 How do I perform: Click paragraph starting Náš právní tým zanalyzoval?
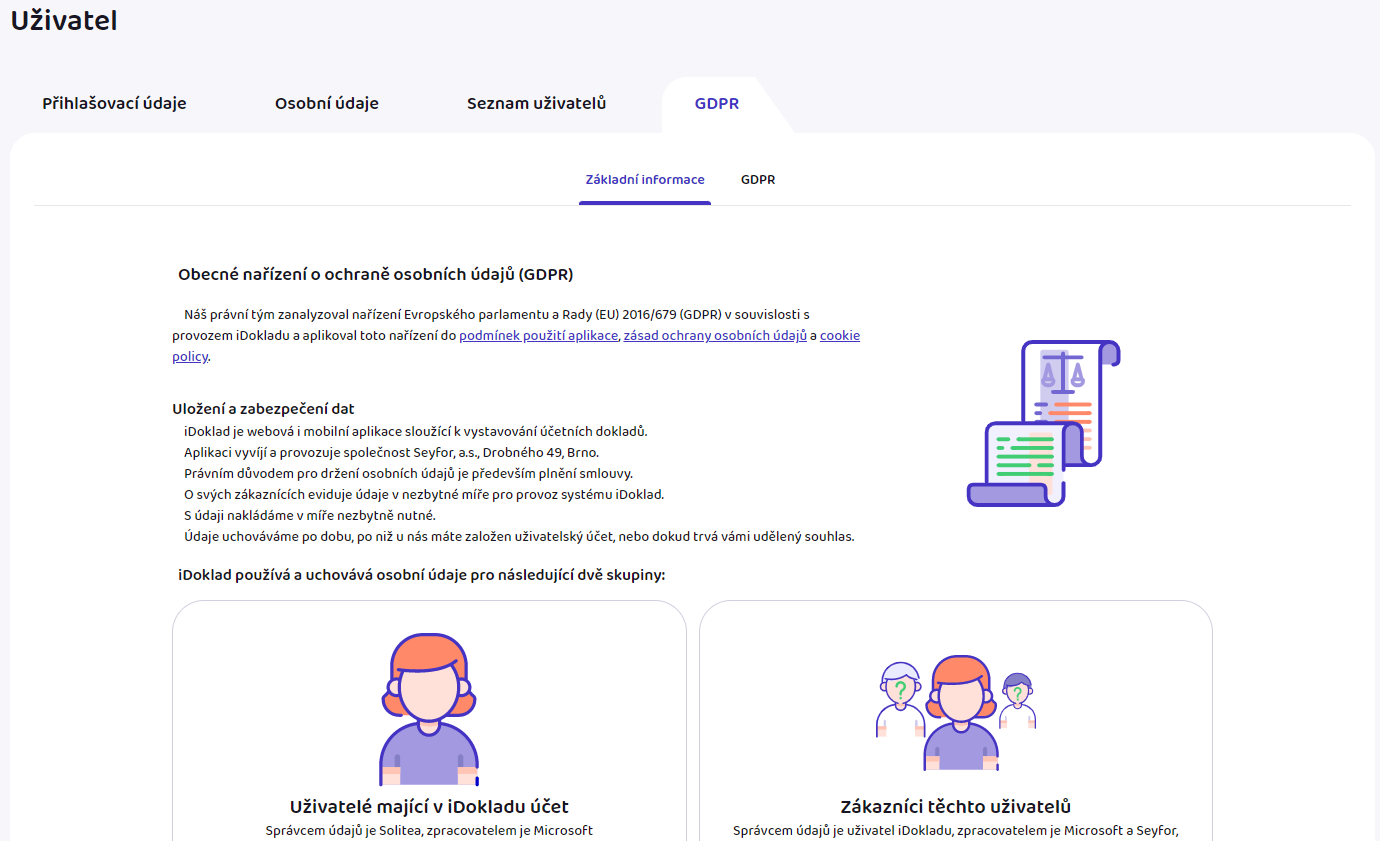pyautogui.click(x=516, y=335)
